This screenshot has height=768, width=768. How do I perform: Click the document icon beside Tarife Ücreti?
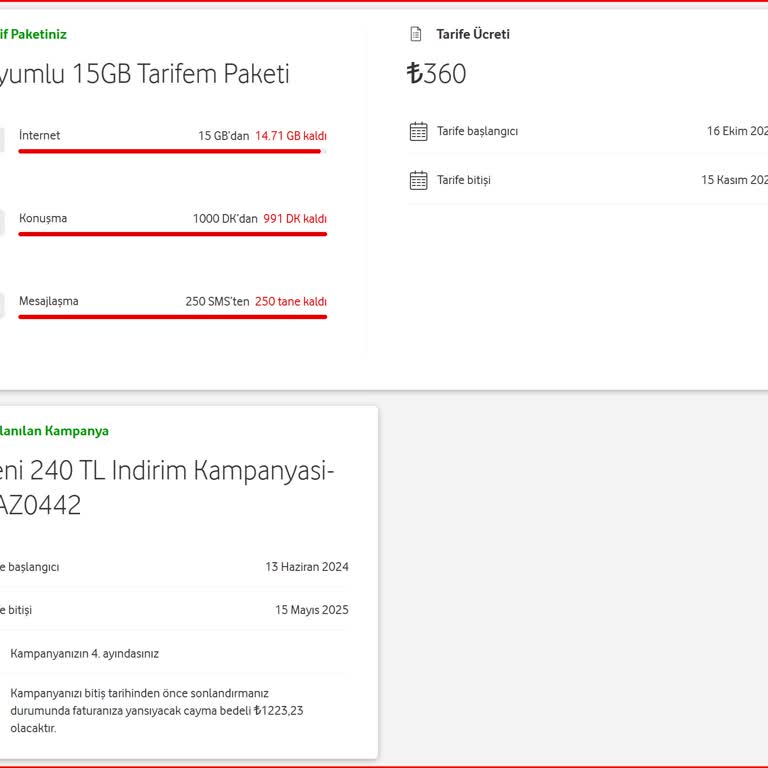tap(415, 34)
